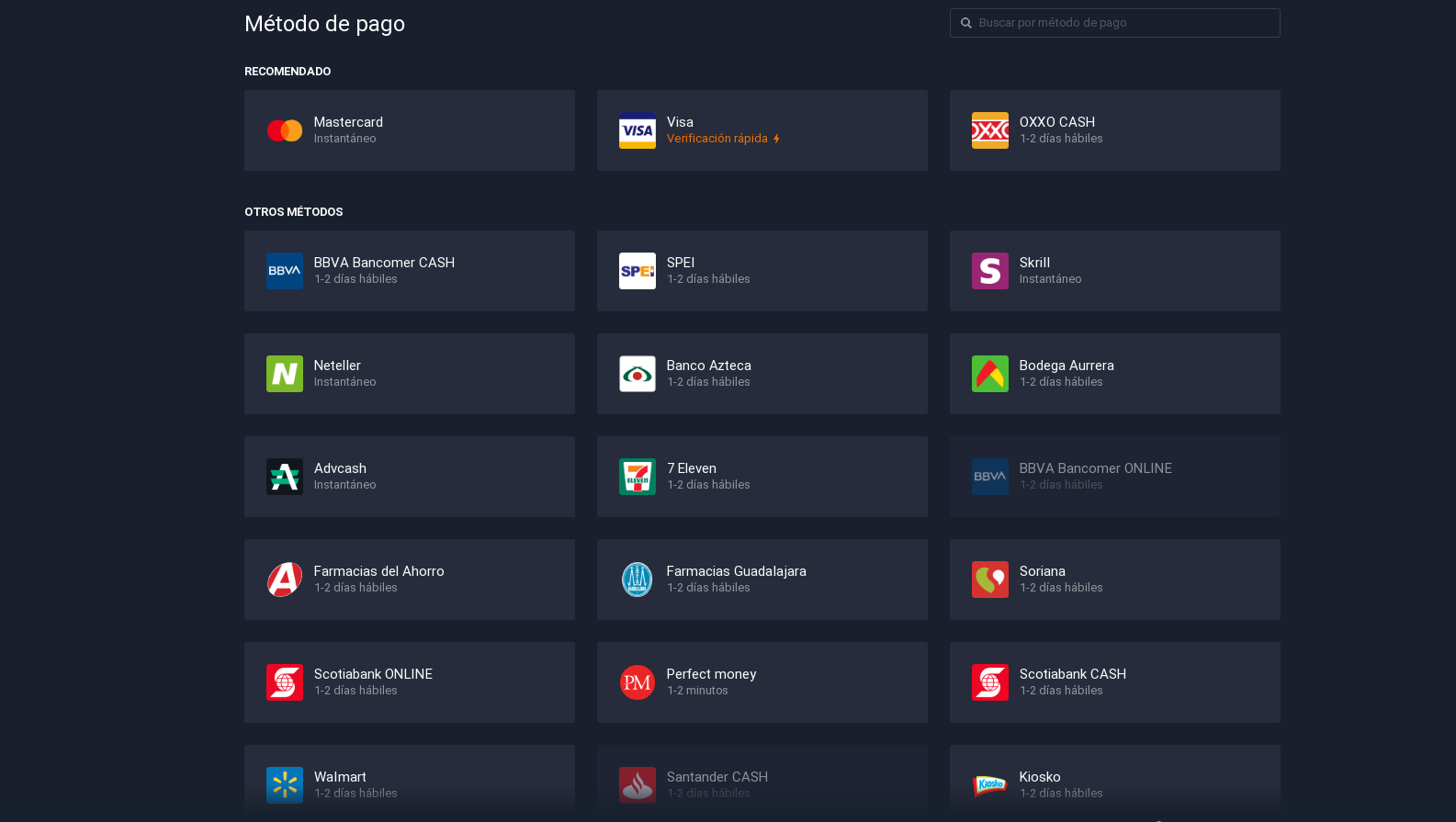
Task: Click the Banco Azteca logo icon
Action: click(638, 374)
